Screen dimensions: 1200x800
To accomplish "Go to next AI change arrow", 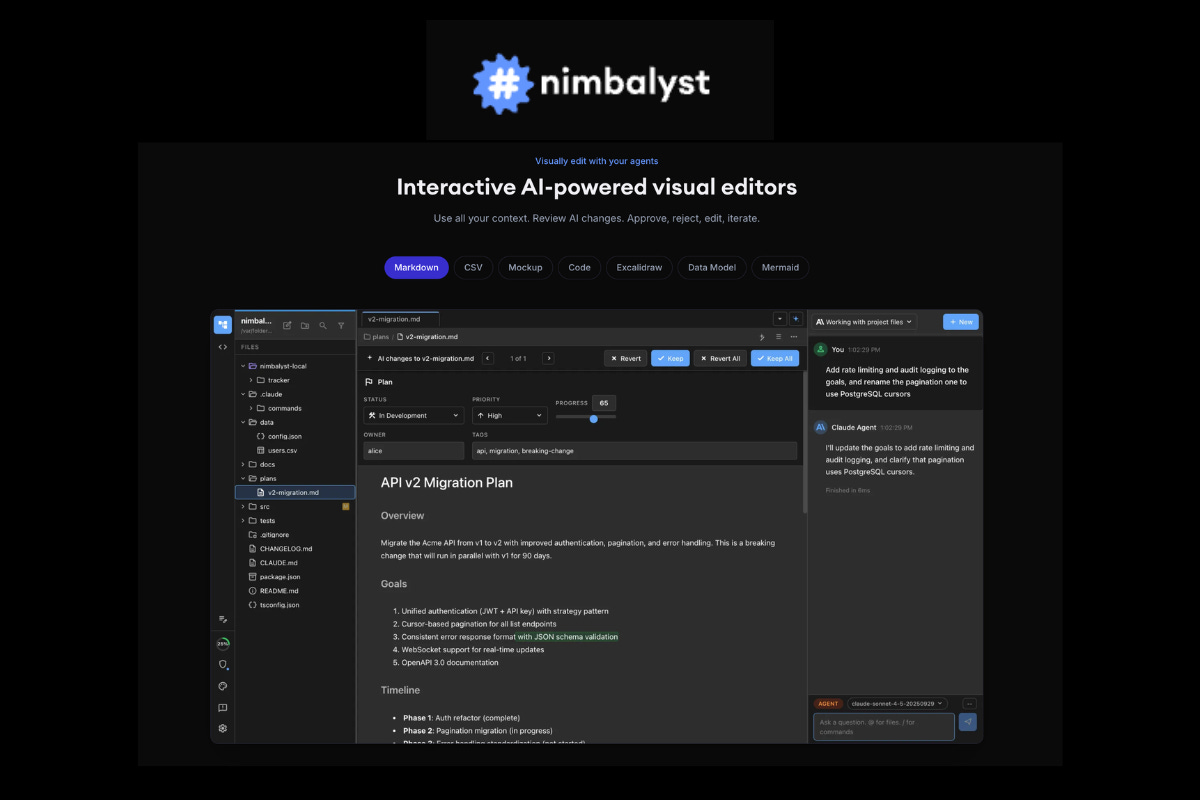I will pyautogui.click(x=548, y=358).
